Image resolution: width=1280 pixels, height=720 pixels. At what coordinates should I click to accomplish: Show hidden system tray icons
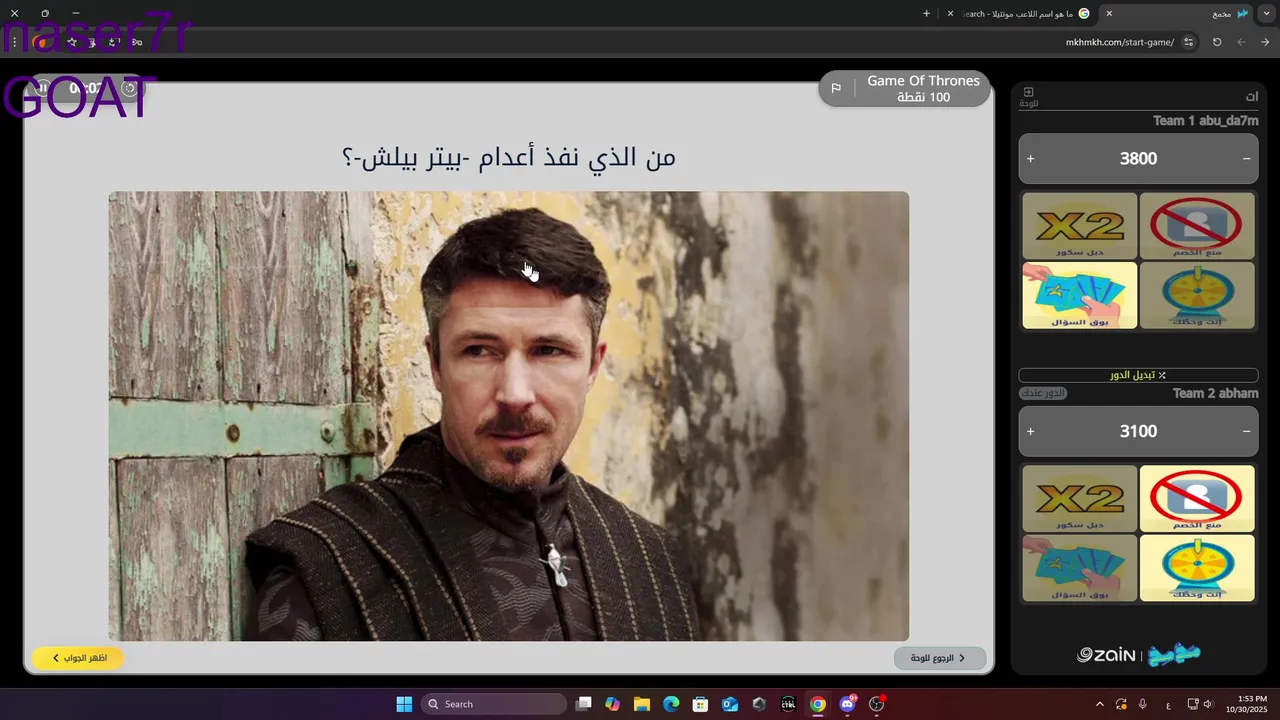(1100, 704)
